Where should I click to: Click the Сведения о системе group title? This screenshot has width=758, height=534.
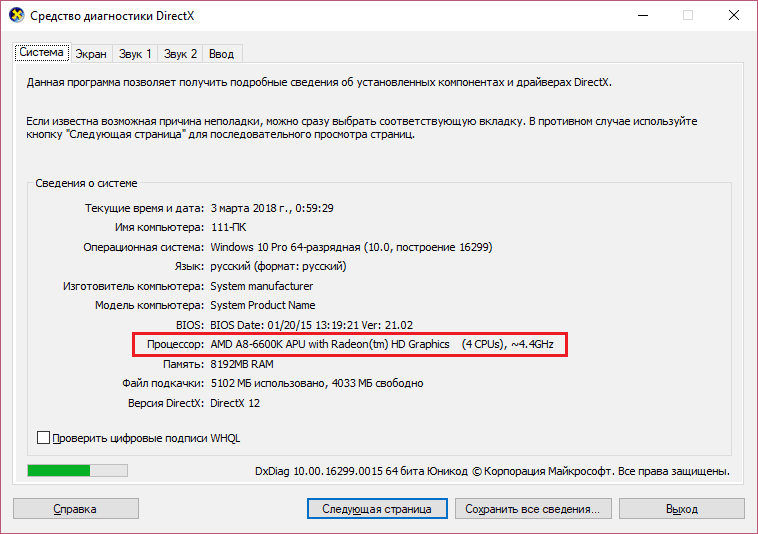point(87,183)
